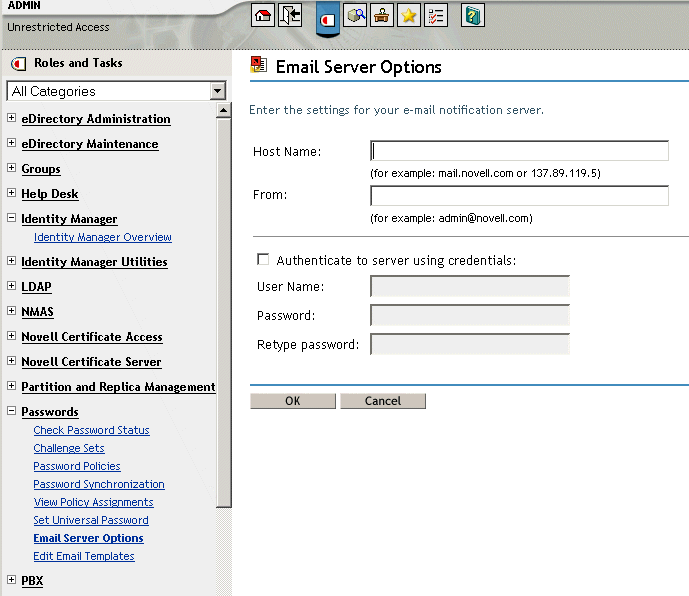The height and width of the screenshot is (596, 689).
Task: Click the Exit door icon
Action: 290,15
